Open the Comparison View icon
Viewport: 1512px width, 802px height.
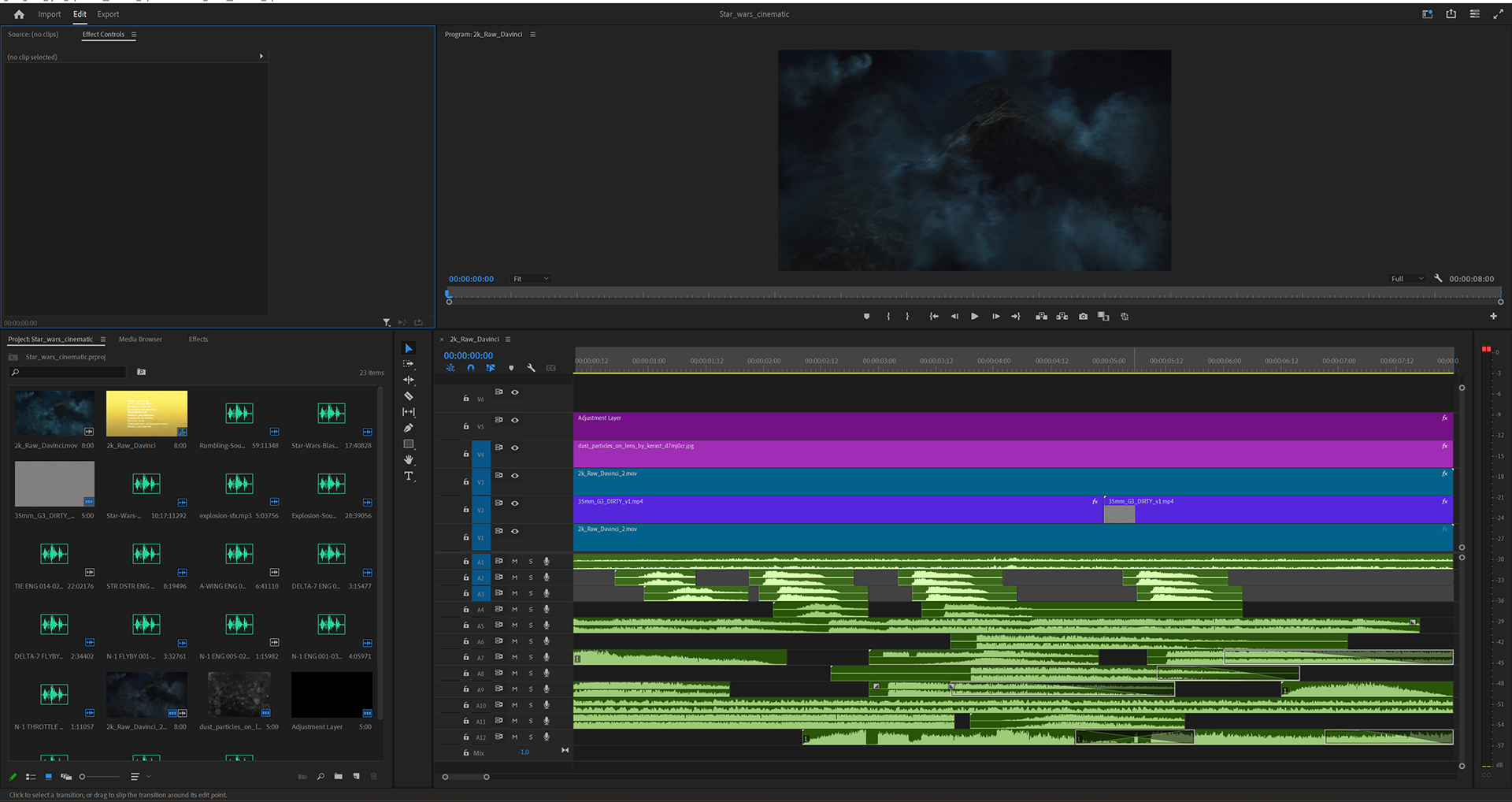coord(1103,317)
